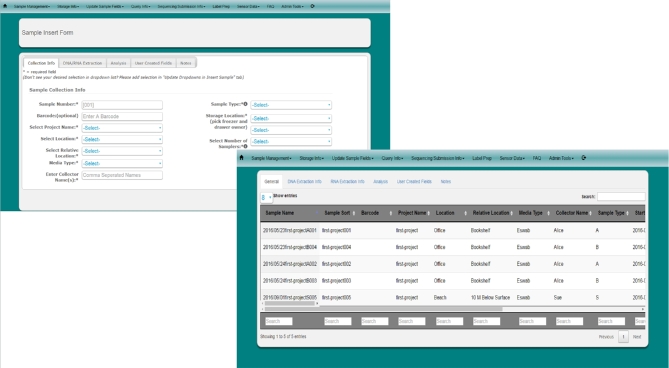Image resolution: width=669 pixels, height=368 pixels.
Task: Open the Select Project Name dropdown
Action: (x=122, y=128)
